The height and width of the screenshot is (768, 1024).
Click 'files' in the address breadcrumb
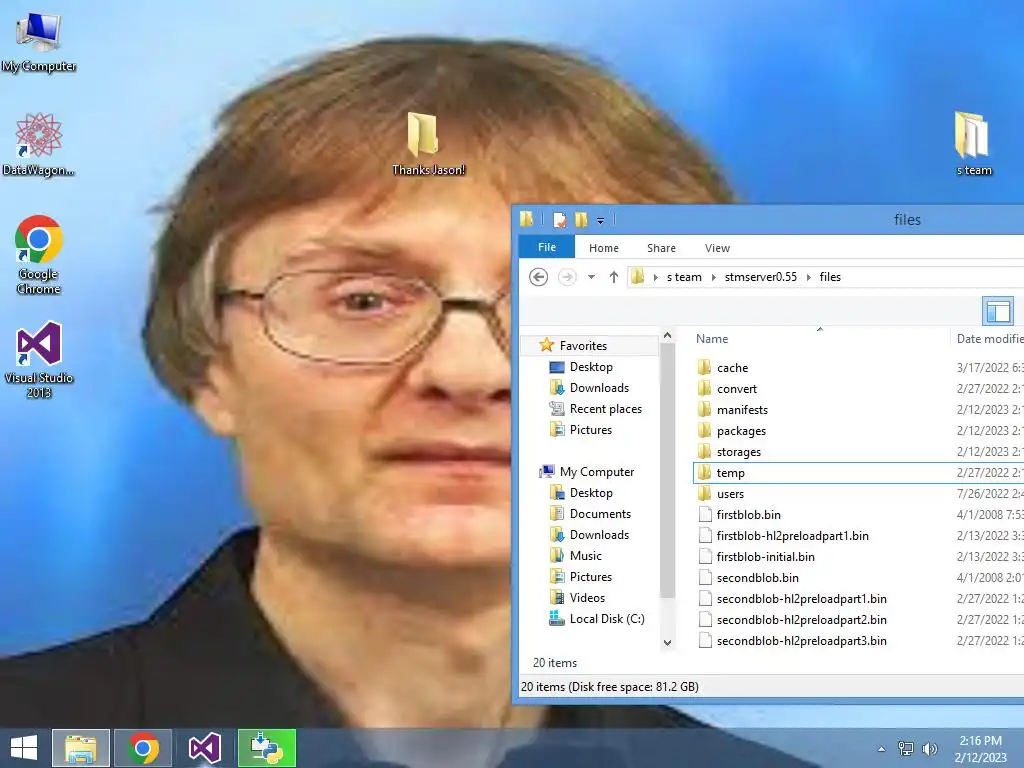(x=830, y=277)
